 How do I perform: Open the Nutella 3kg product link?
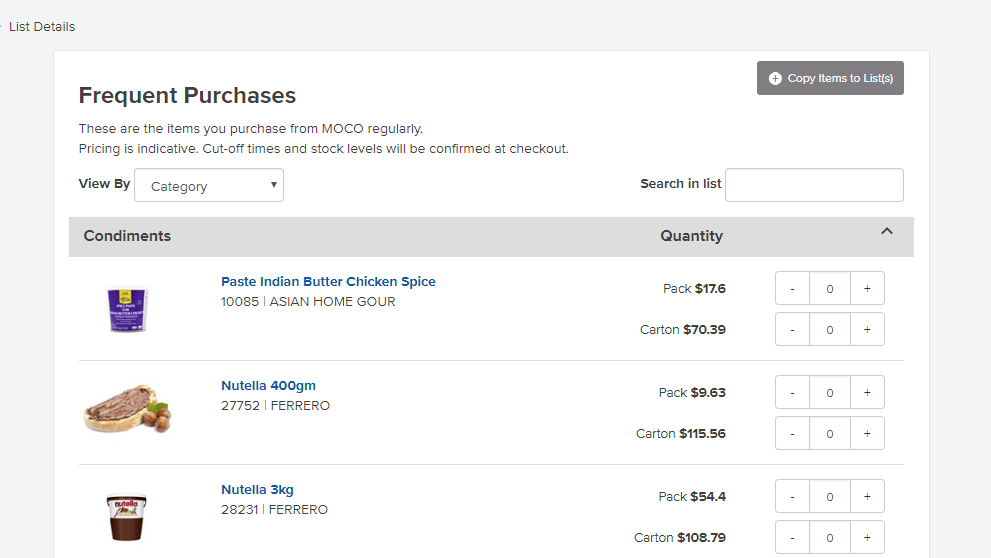[x=257, y=490]
